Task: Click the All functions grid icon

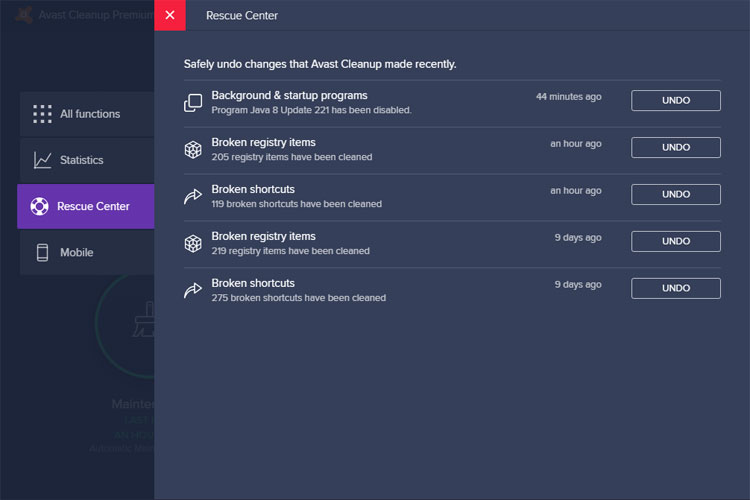Action: tap(42, 114)
